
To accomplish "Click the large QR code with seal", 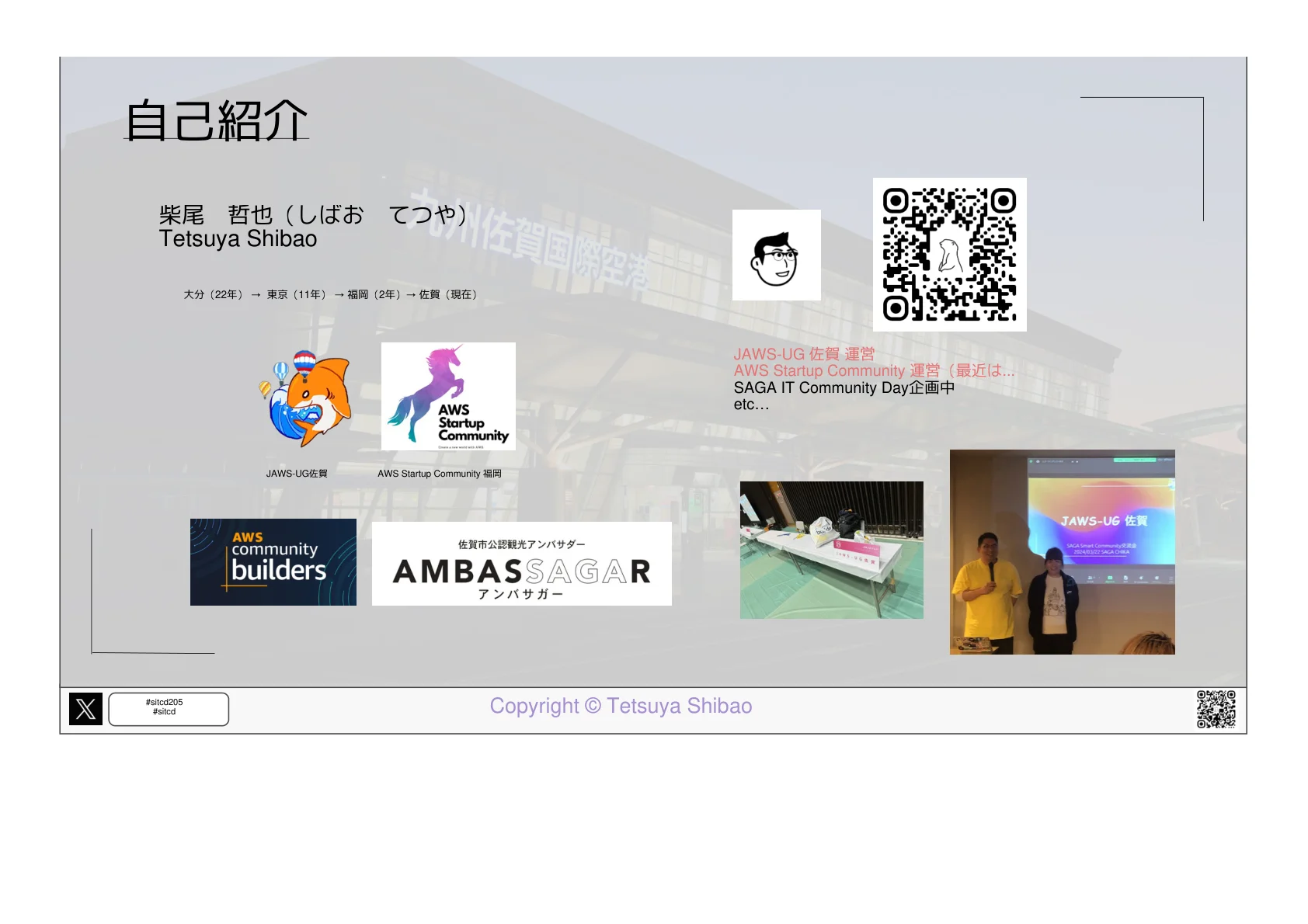I will [x=950, y=255].
